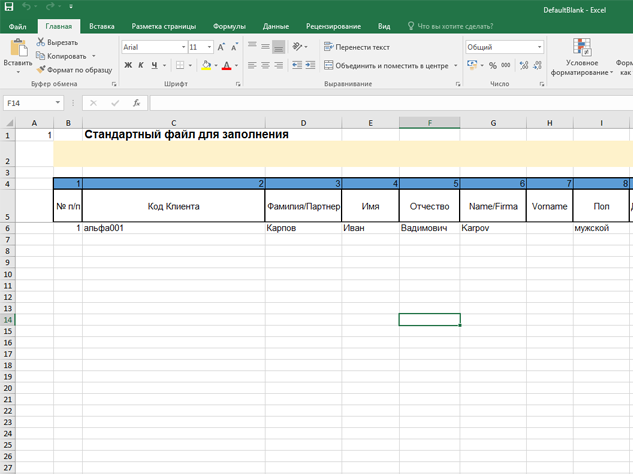633x474 pixels.
Task: Toggle underline (Ч) formatting
Action: click(154, 65)
